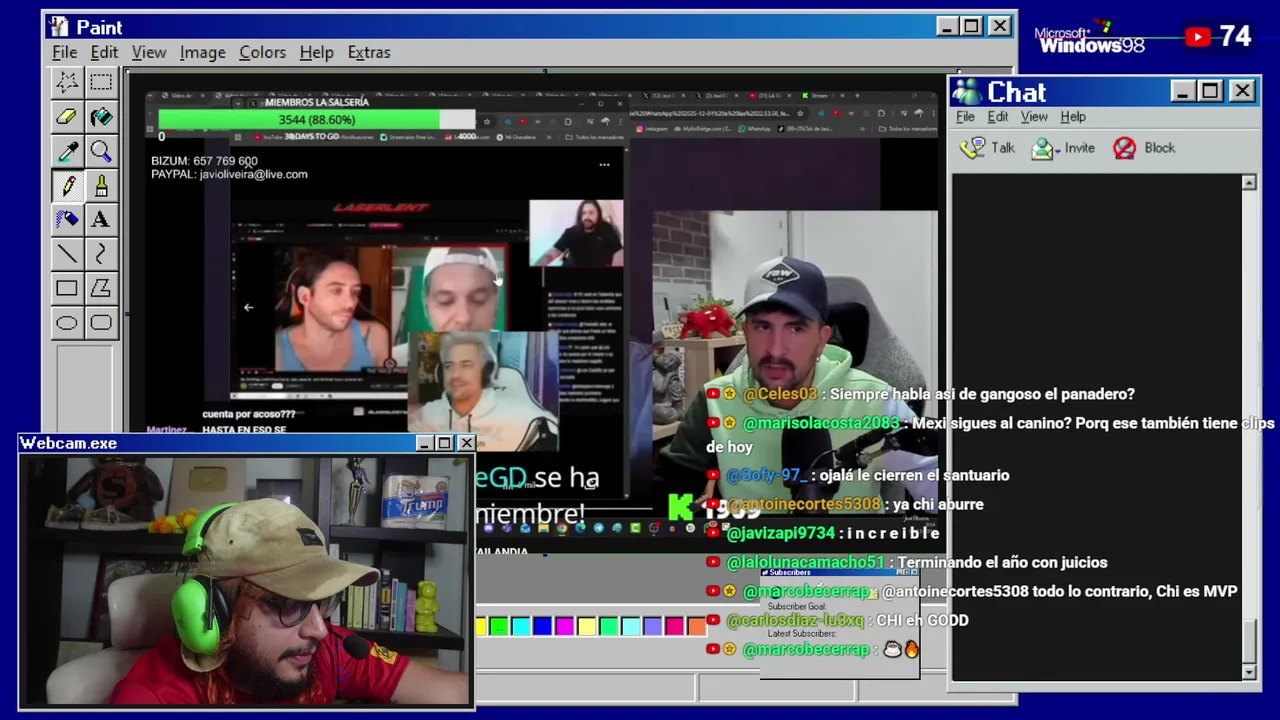
Task: Pick the hot pink color swatch
Action: point(674,627)
